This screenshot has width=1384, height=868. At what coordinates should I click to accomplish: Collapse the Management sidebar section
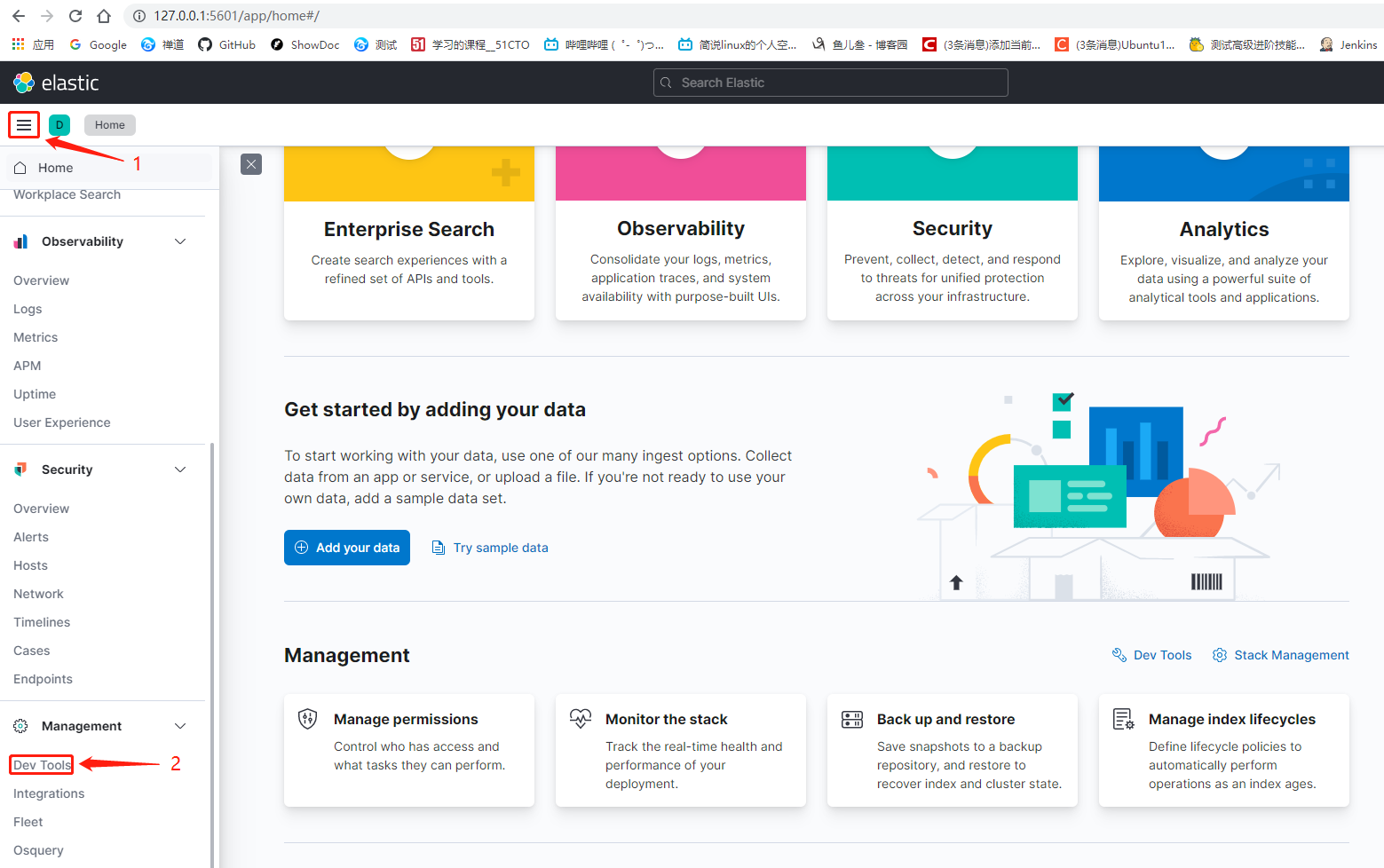tap(180, 725)
